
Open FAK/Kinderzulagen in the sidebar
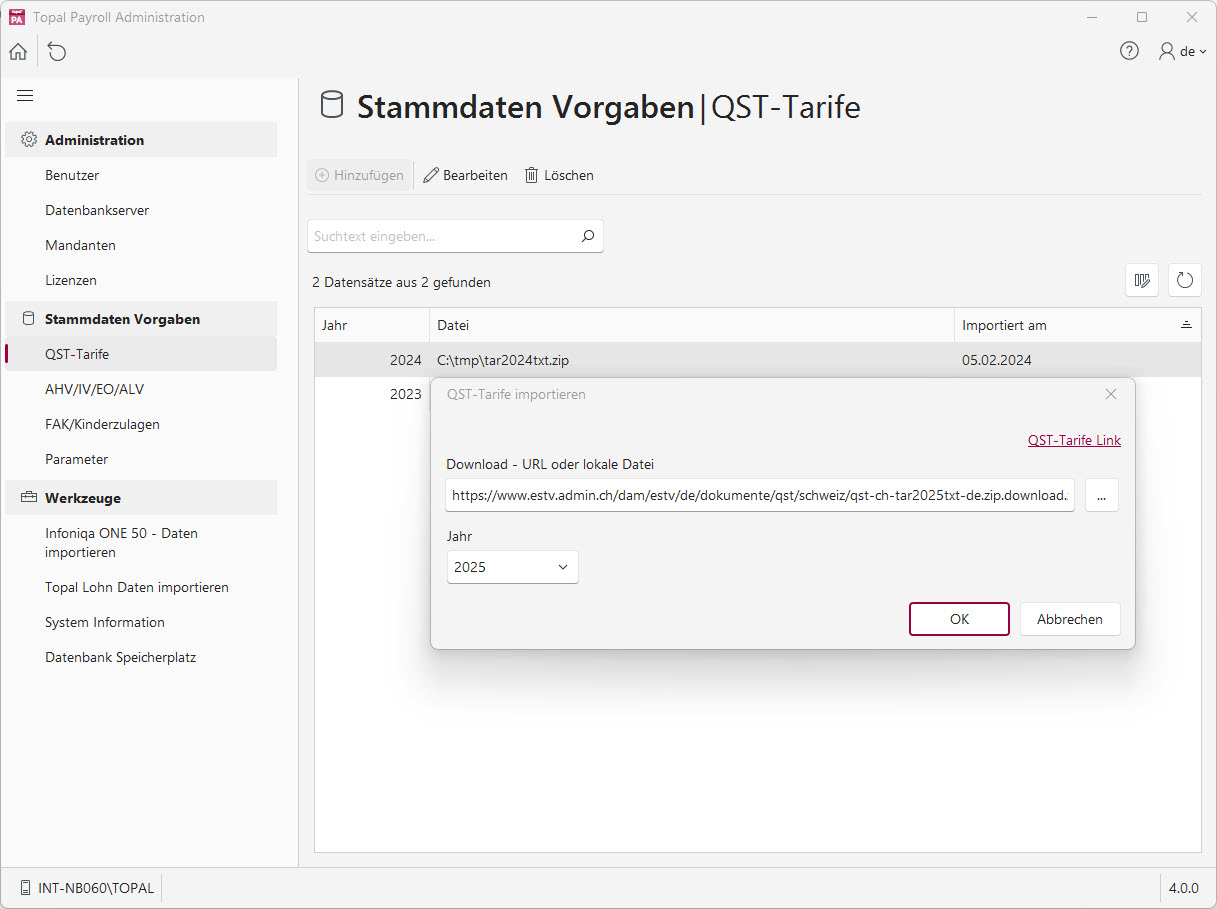point(102,424)
